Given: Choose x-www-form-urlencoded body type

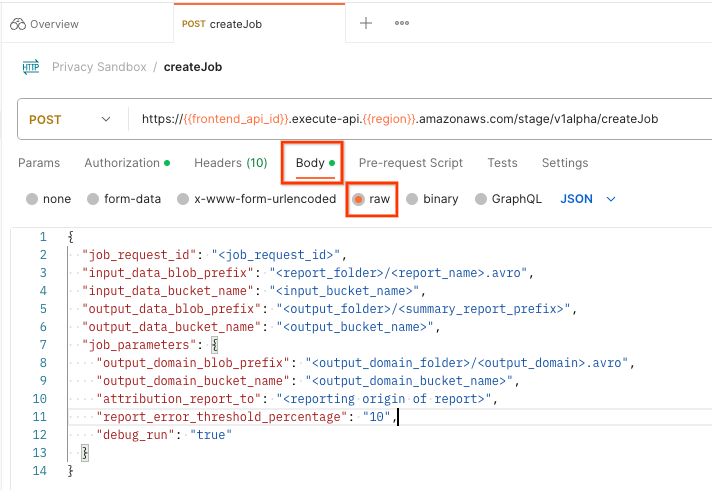Looking at the screenshot, I should (183, 199).
